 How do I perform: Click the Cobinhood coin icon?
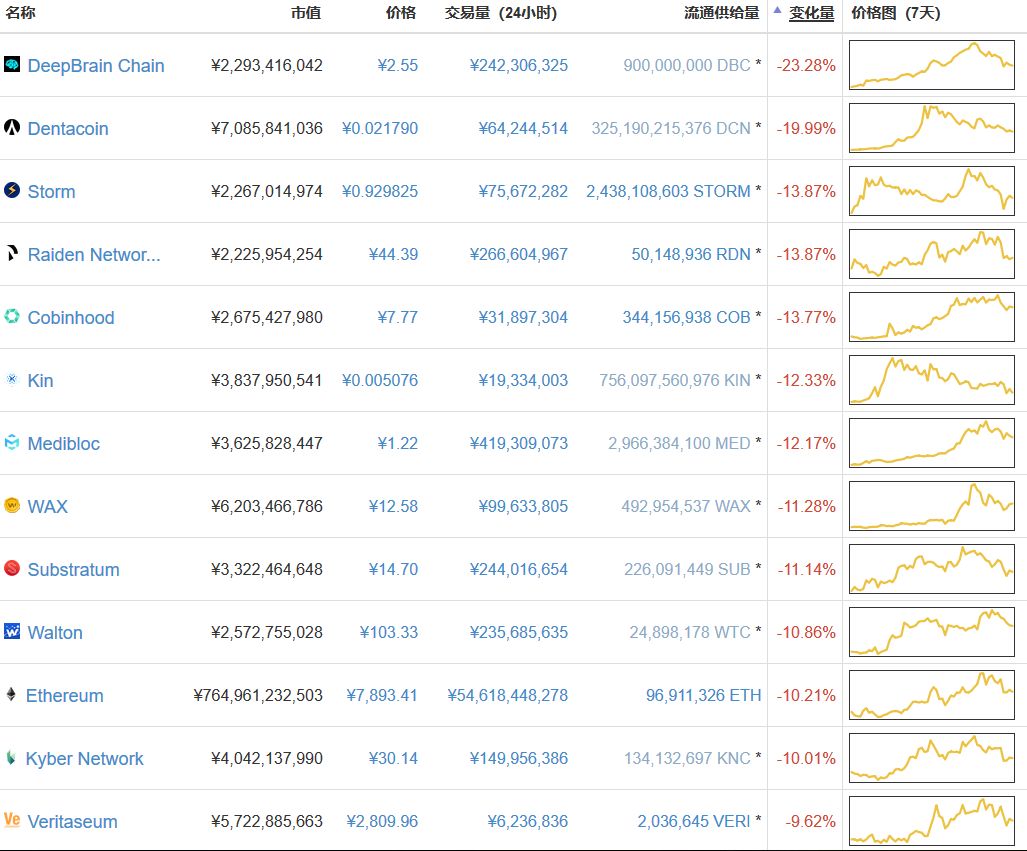pos(12,317)
